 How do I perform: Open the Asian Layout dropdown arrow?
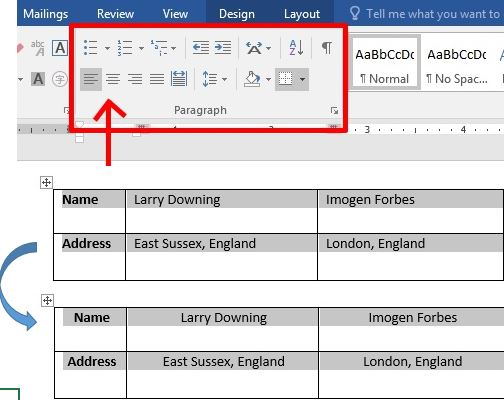pyautogui.click(x=269, y=49)
